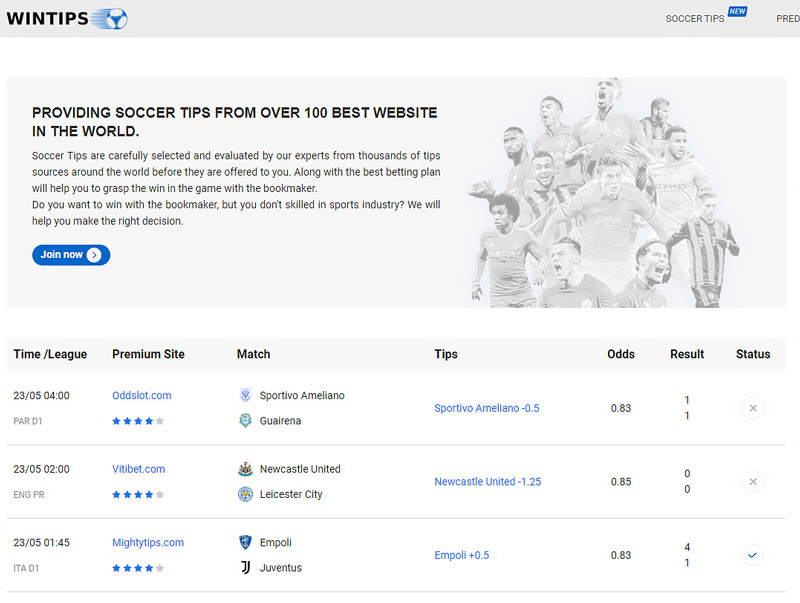Click the Guairena team crest
This screenshot has width=800, height=603.
tap(245, 420)
